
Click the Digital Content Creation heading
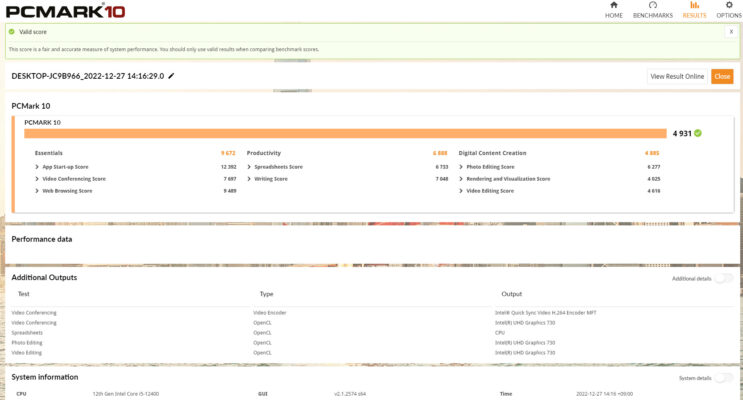[x=492, y=153]
